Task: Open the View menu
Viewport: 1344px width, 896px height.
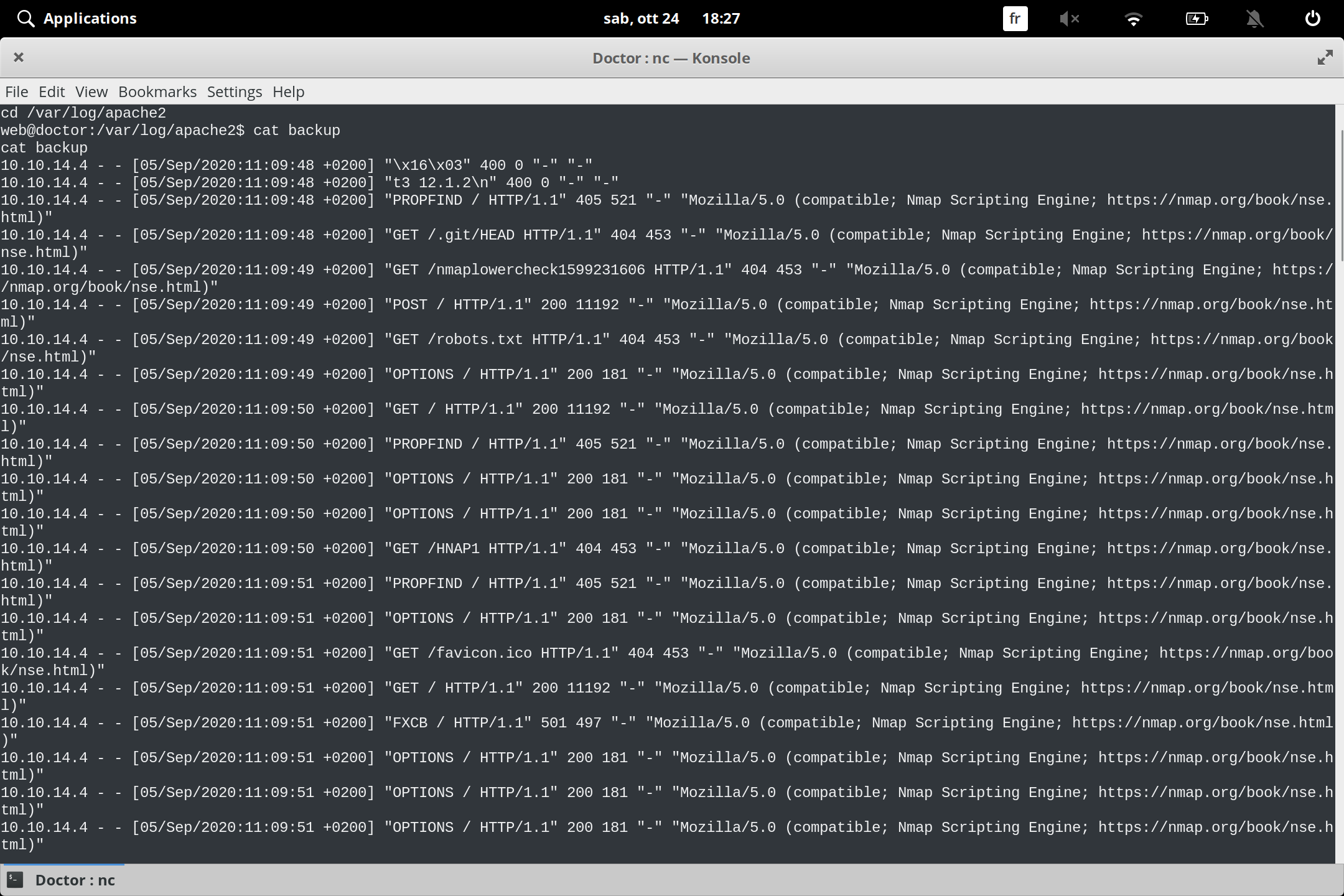Action: 91,91
